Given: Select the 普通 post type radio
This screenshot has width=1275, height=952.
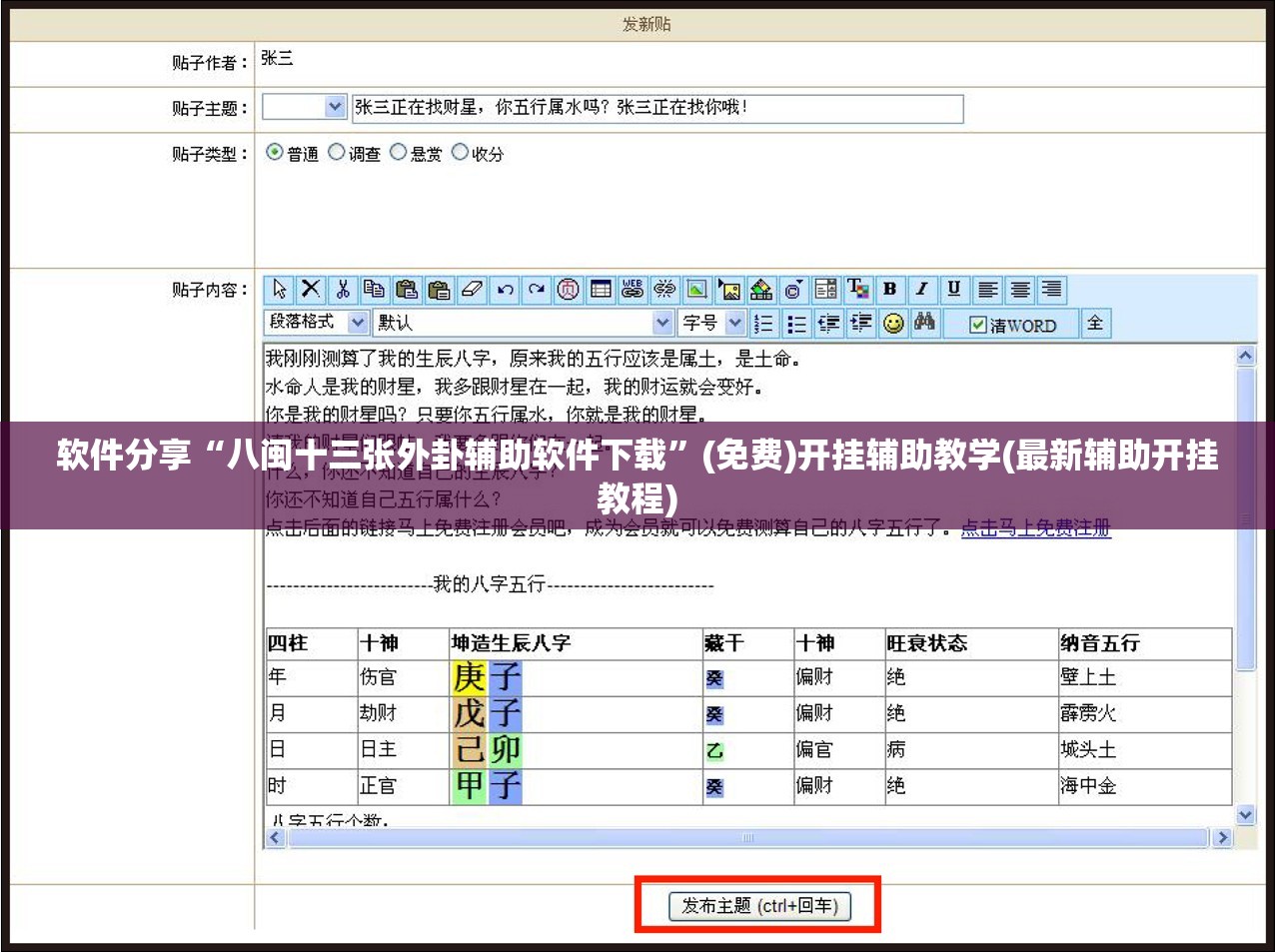Looking at the screenshot, I should click(x=275, y=153).
